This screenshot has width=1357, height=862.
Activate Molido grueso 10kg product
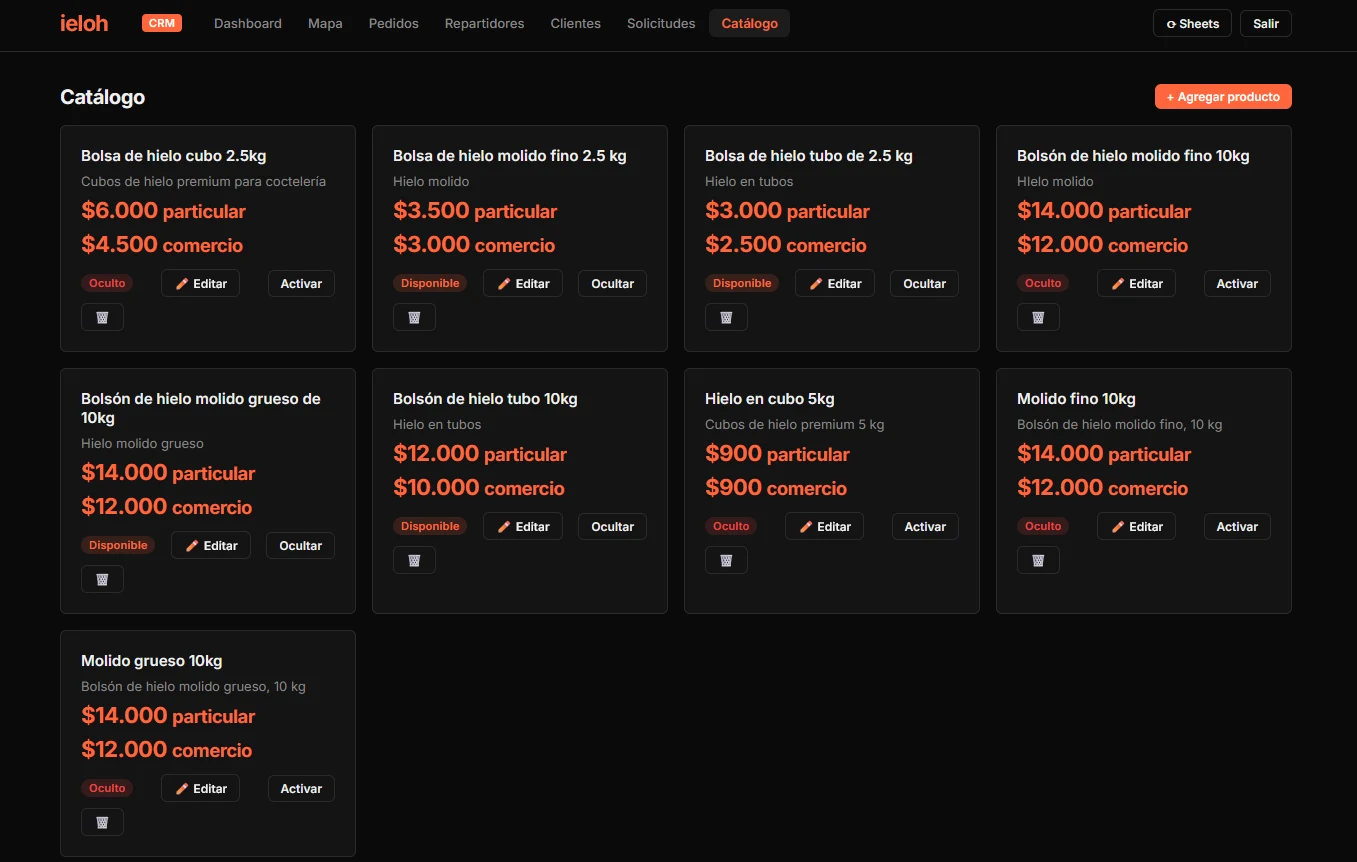click(x=301, y=788)
